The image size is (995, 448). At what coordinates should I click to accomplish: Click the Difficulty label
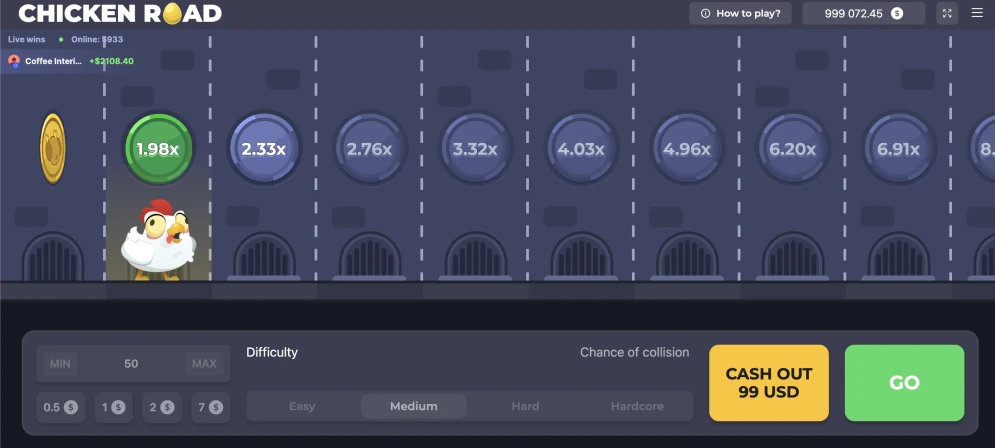coord(272,352)
